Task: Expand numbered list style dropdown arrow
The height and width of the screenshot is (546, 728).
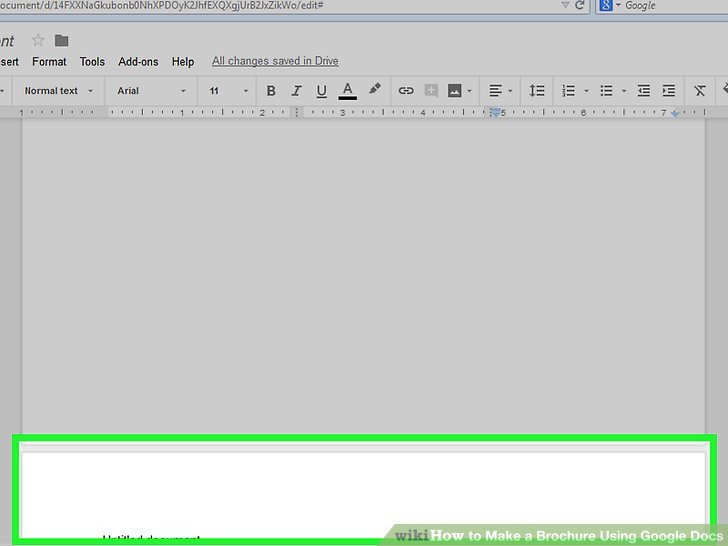Action: coord(586,91)
